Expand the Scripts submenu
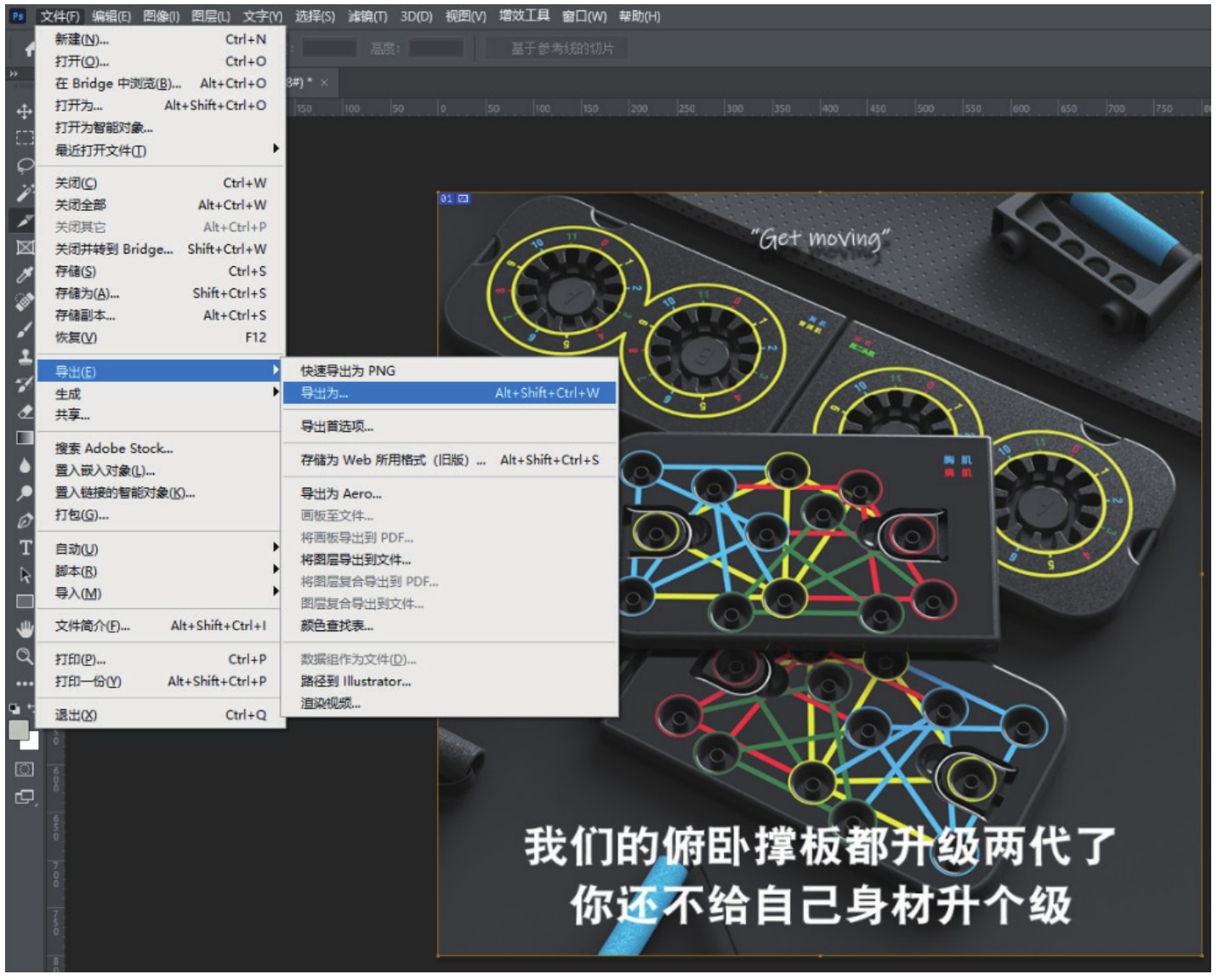1218x980 pixels. click(276, 569)
